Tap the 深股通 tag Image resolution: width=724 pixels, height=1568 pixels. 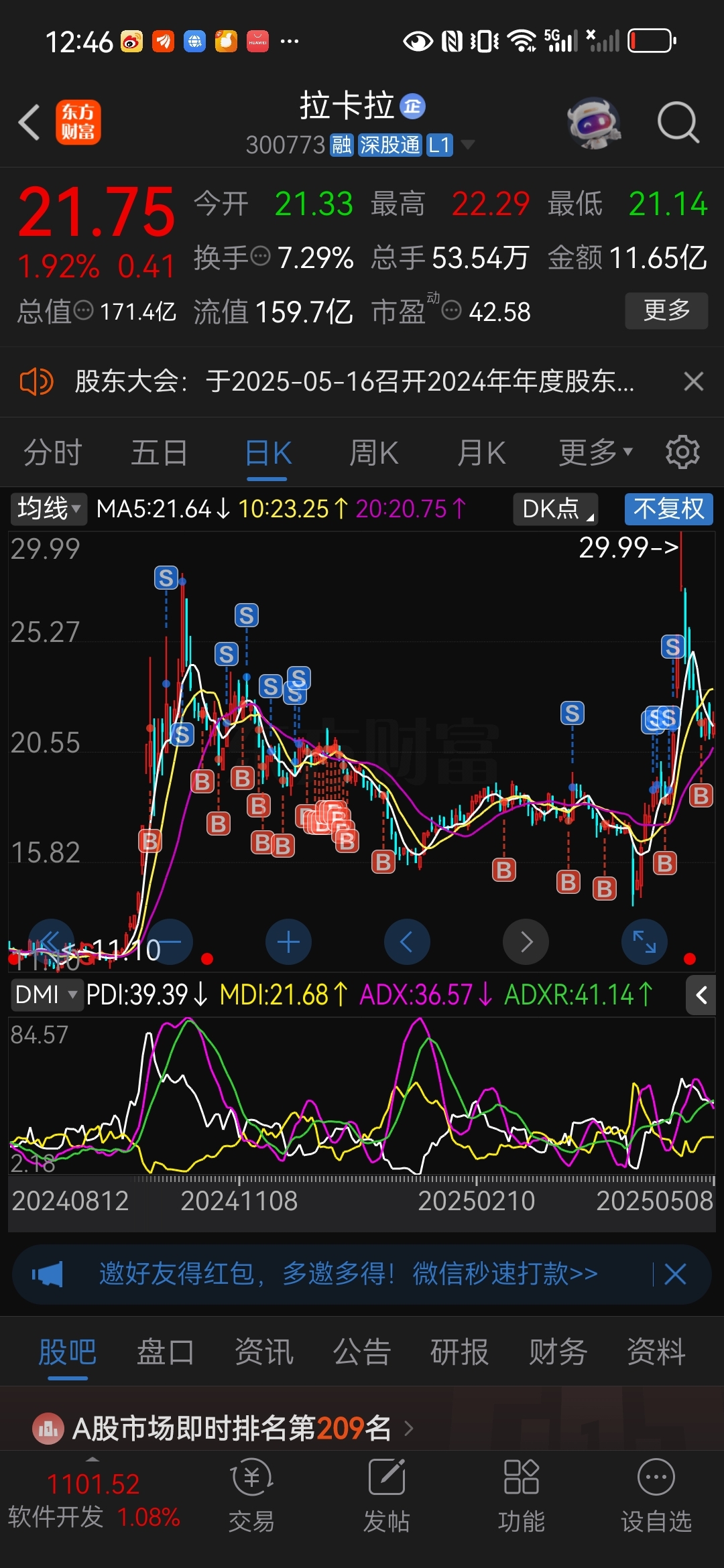point(390,145)
